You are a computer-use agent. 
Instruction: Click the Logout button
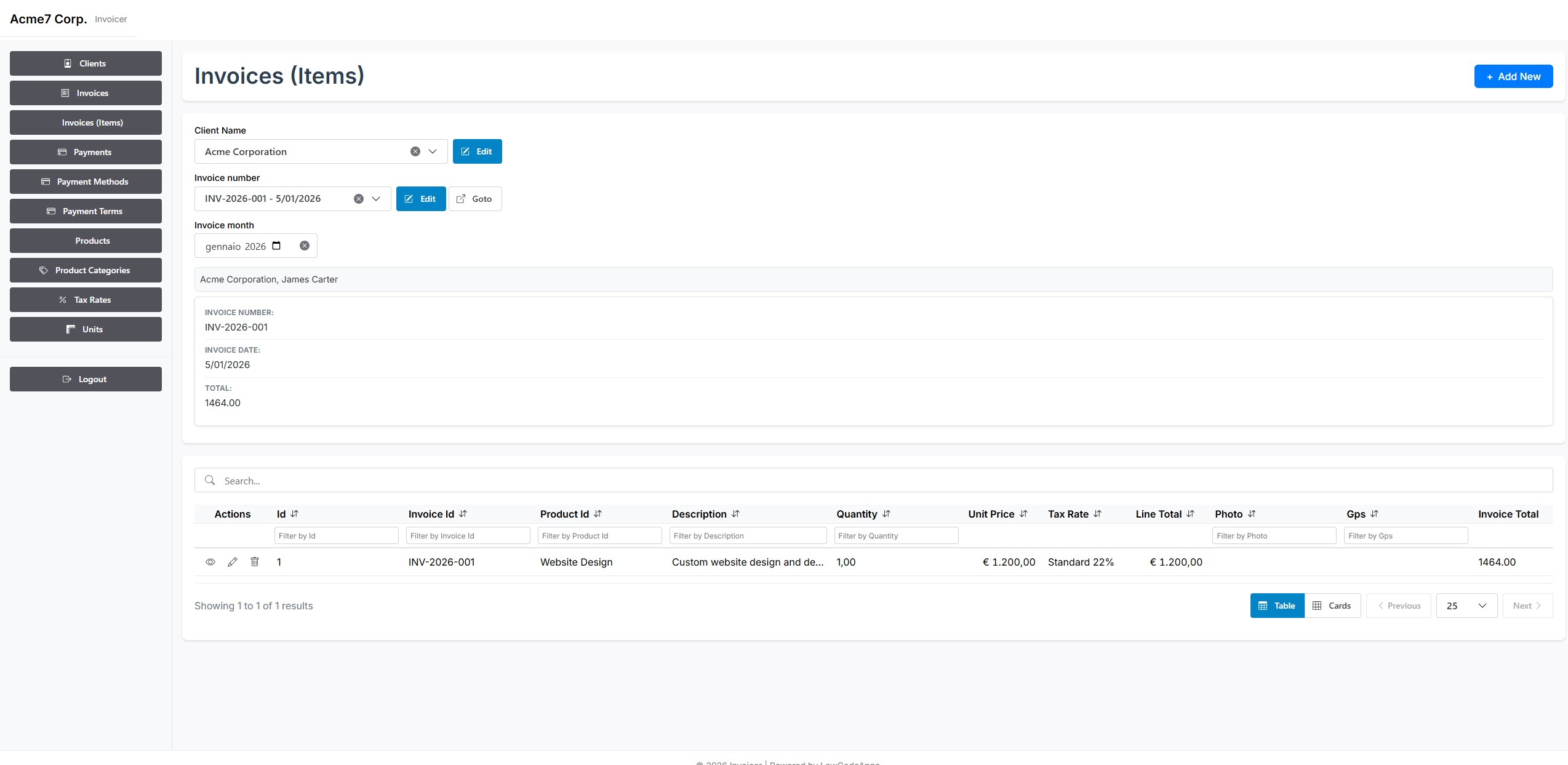[x=86, y=379]
